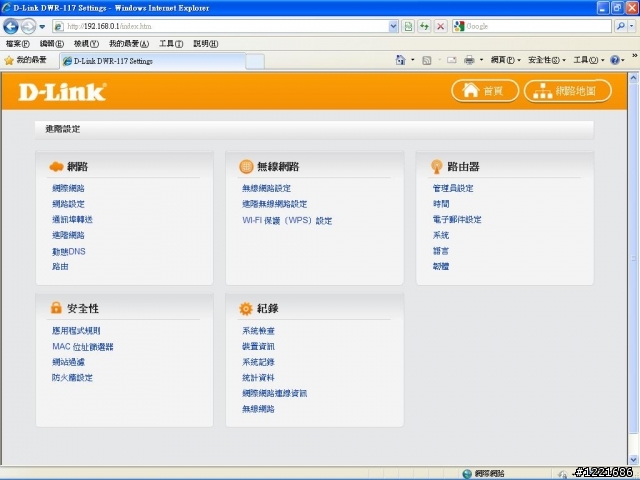Image resolution: width=640 pixels, height=480 pixels.
Task: Open the 編輯(E) menu
Action: click(52, 44)
